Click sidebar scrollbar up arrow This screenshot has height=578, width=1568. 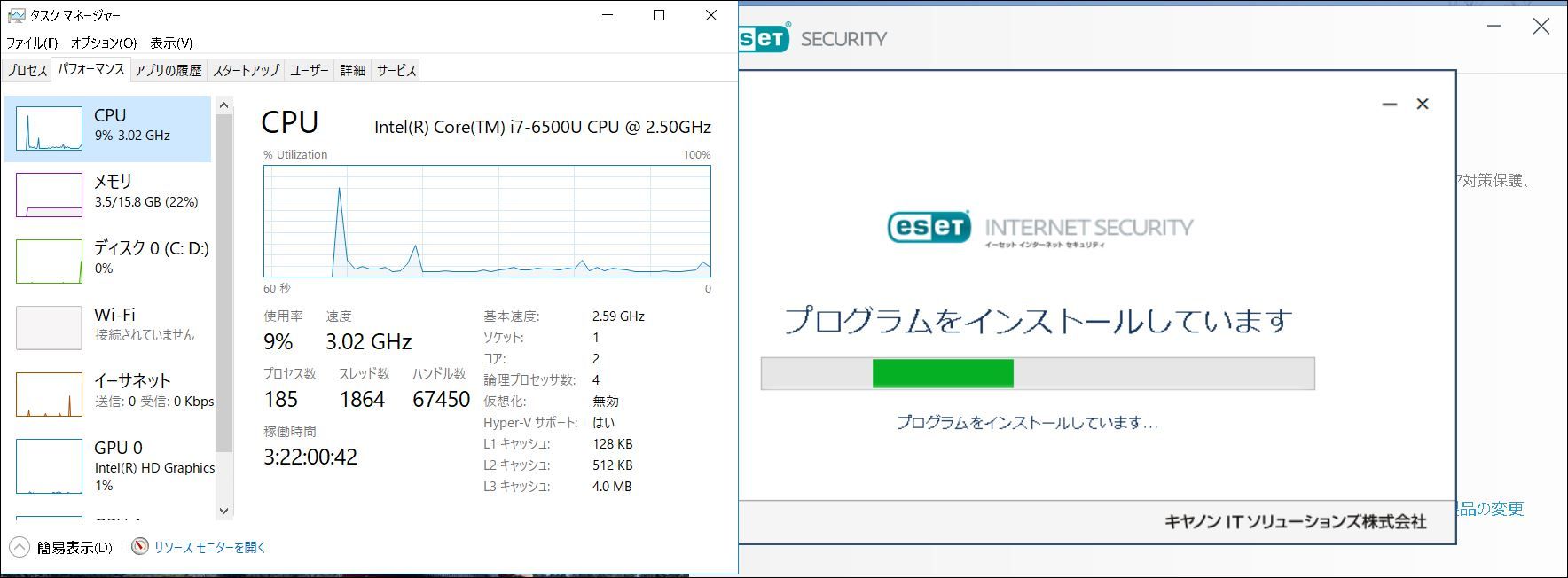pyautogui.click(x=223, y=105)
